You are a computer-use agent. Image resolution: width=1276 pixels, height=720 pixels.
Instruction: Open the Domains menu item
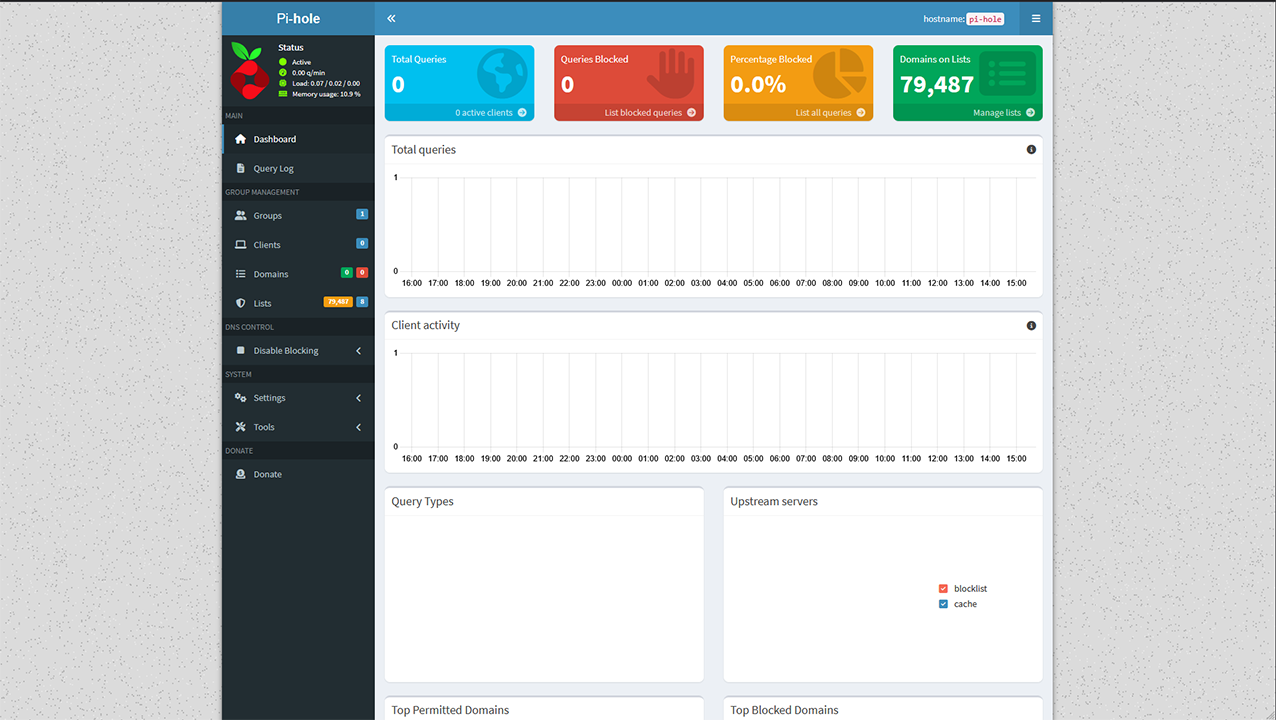click(x=270, y=274)
